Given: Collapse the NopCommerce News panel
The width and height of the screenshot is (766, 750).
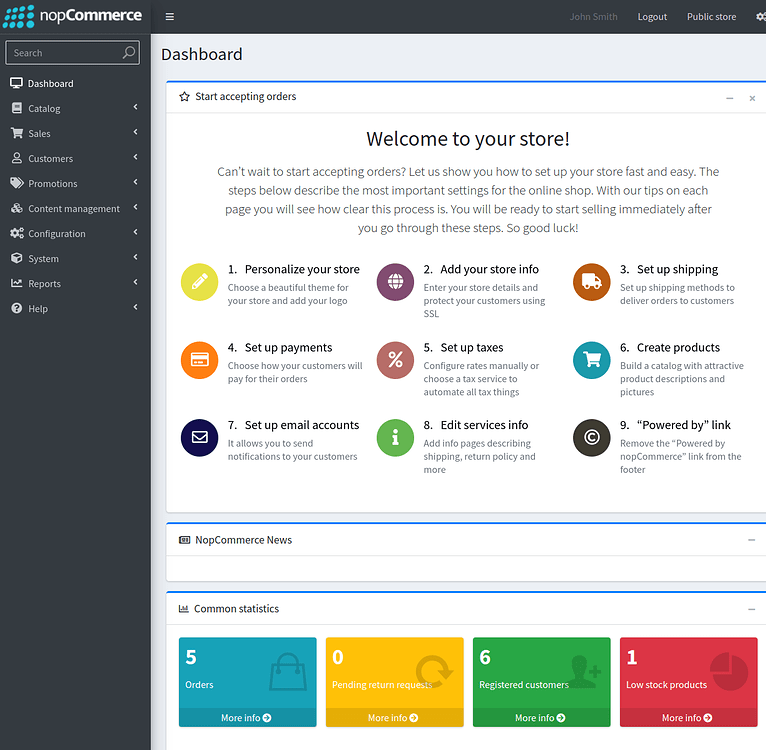Looking at the screenshot, I should pyautogui.click(x=751, y=540).
